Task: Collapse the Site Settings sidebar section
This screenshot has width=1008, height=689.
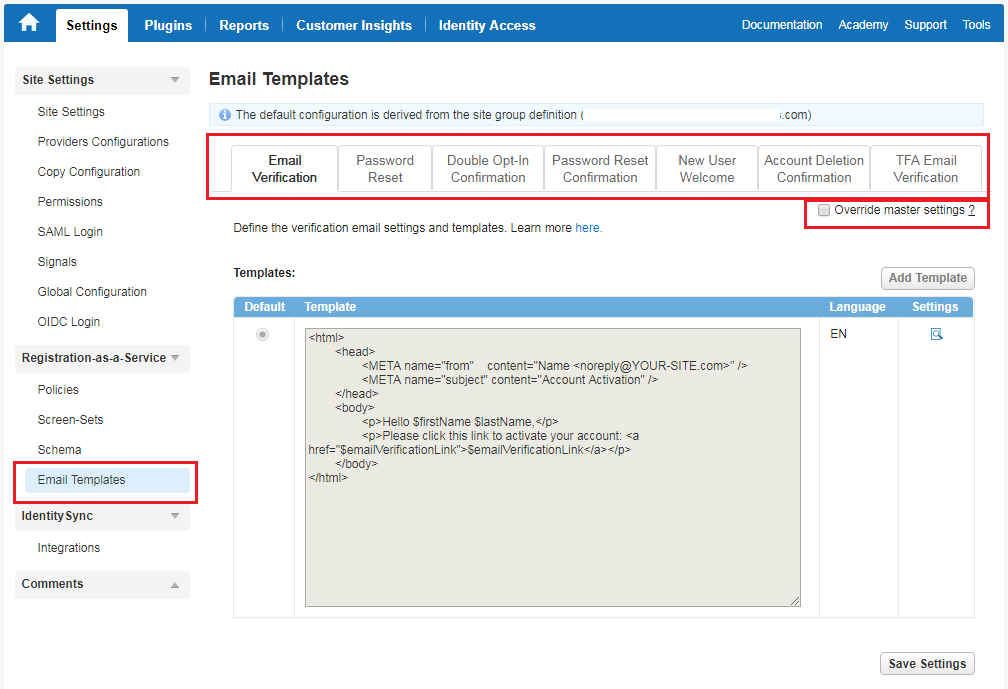Action: [177, 80]
